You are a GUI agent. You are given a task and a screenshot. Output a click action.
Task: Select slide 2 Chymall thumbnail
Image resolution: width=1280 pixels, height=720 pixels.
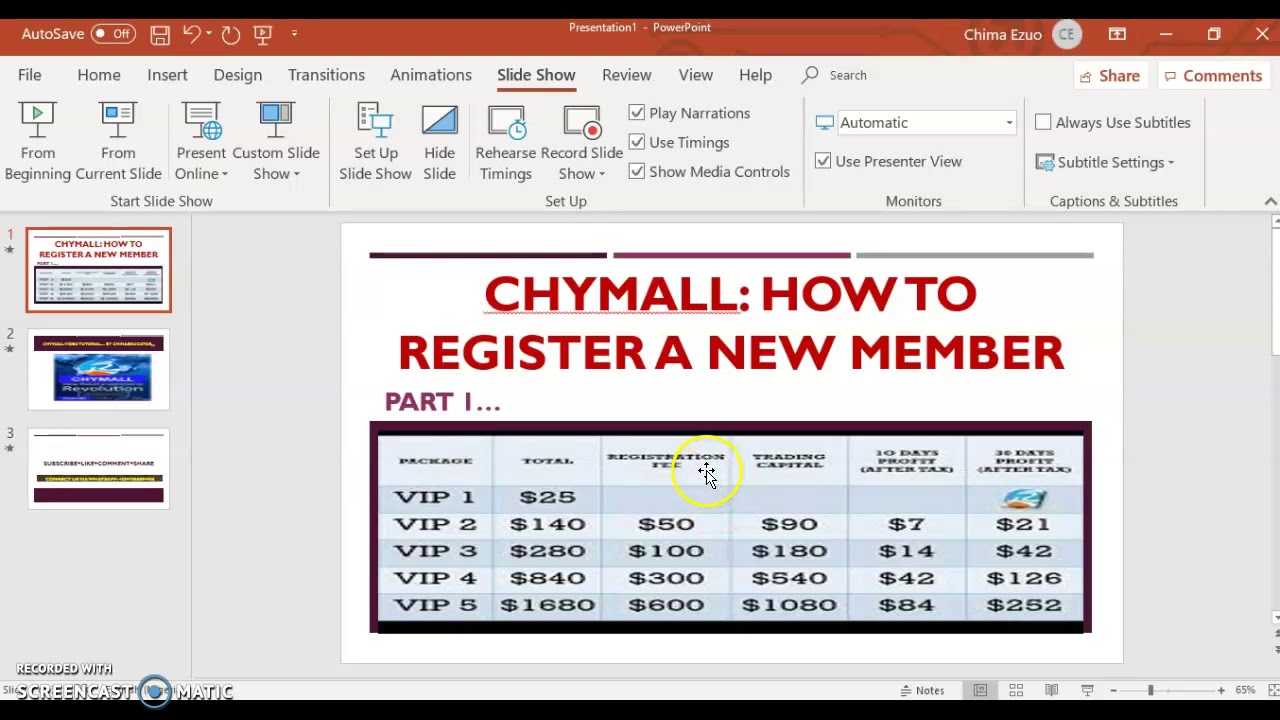pos(99,369)
